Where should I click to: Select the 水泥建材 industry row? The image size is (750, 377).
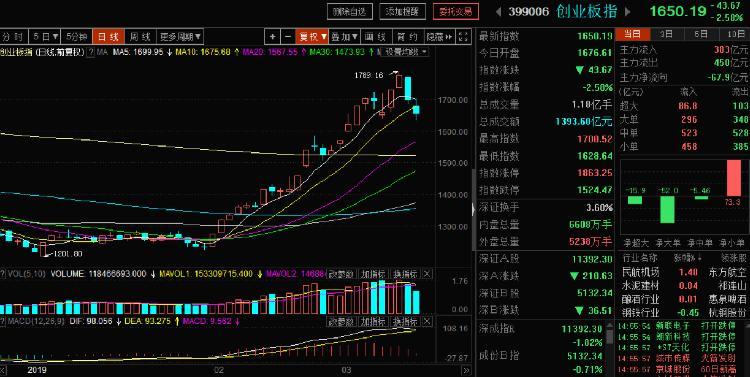coord(684,286)
